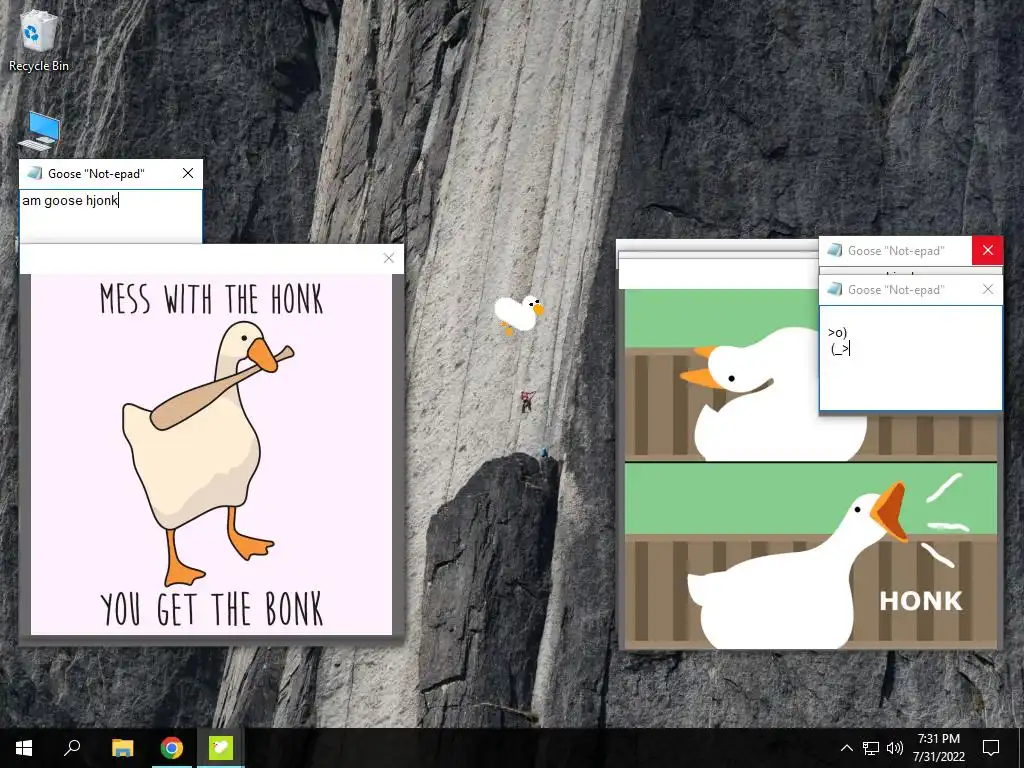Image resolution: width=1024 pixels, height=768 pixels.
Task: Select the This PC computer desktop icon
Action: tap(40, 131)
